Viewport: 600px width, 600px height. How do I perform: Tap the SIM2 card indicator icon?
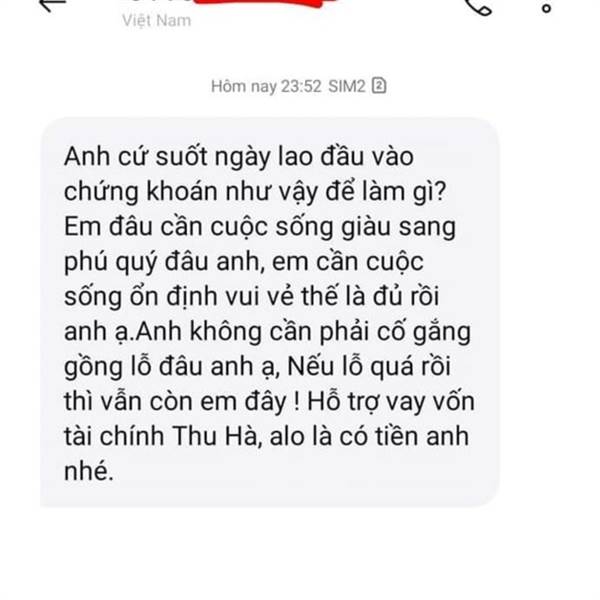pos(379,85)
